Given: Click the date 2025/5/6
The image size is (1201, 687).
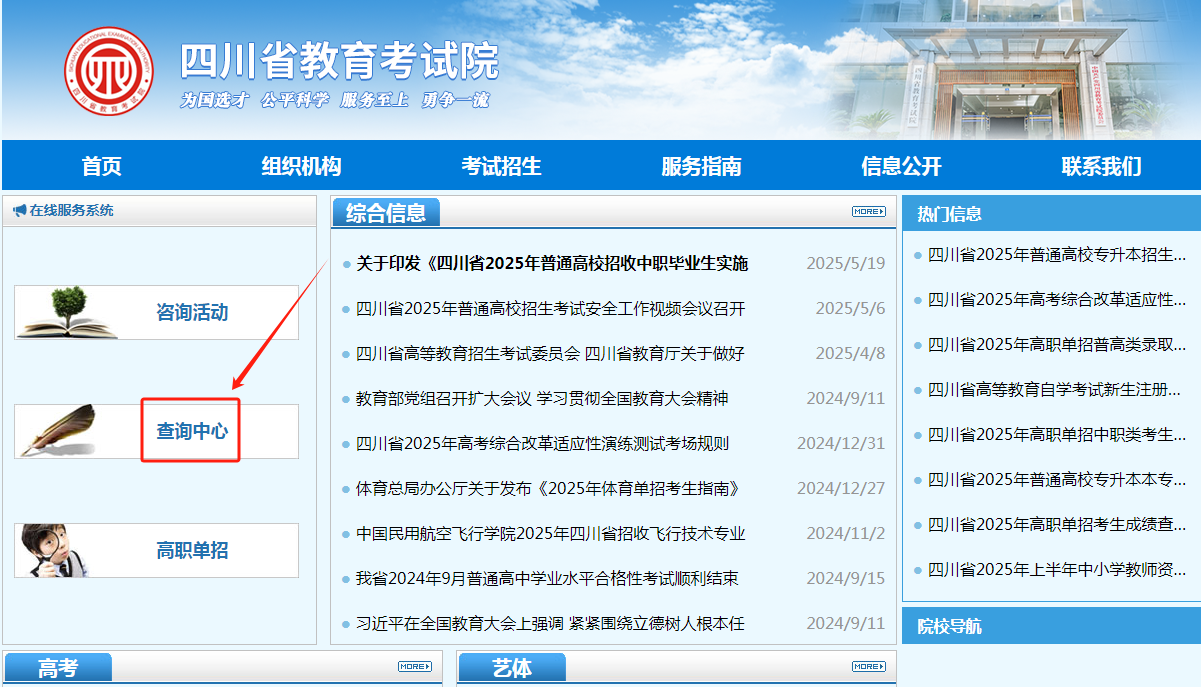Looking at the screenshot, I should click(x=850, y=308).
